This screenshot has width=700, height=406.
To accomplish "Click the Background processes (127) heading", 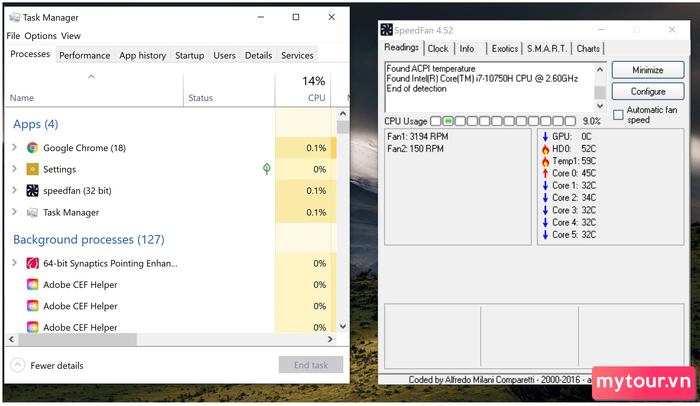I will point(89,239).
